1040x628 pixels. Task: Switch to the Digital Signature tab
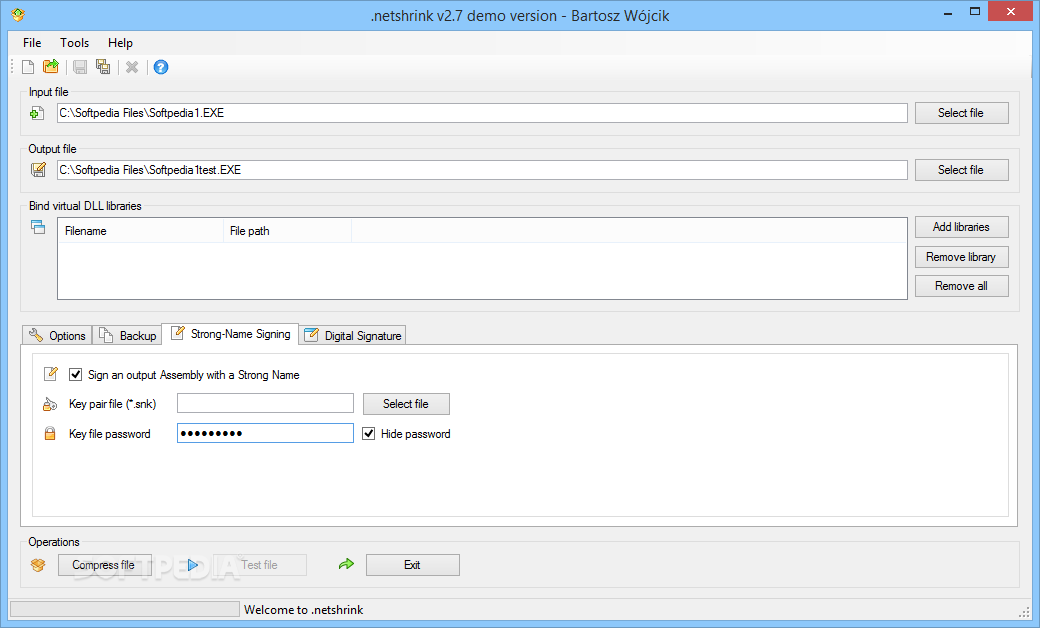click(x=352, y=336)
